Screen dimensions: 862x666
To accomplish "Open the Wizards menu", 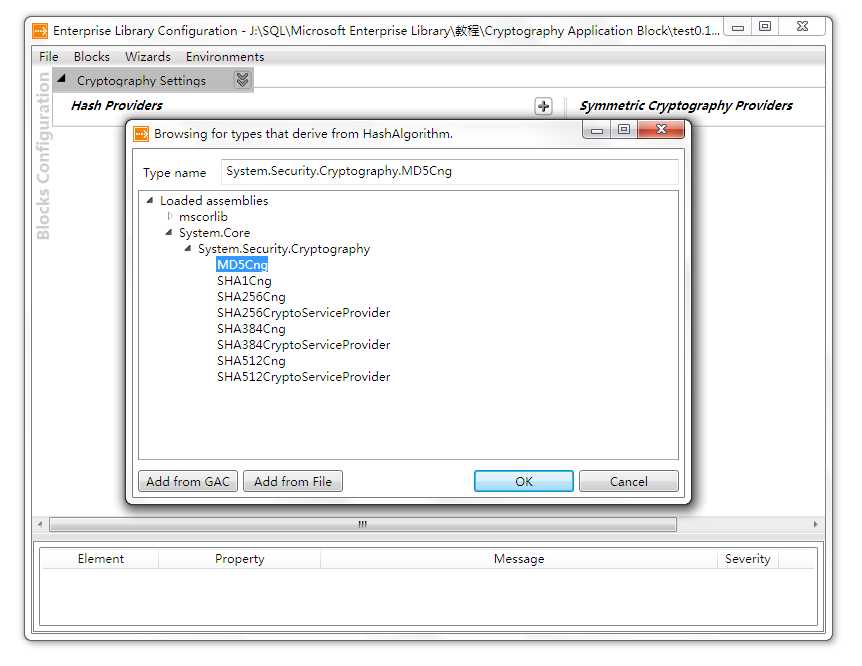I will (x=148, y=57).
